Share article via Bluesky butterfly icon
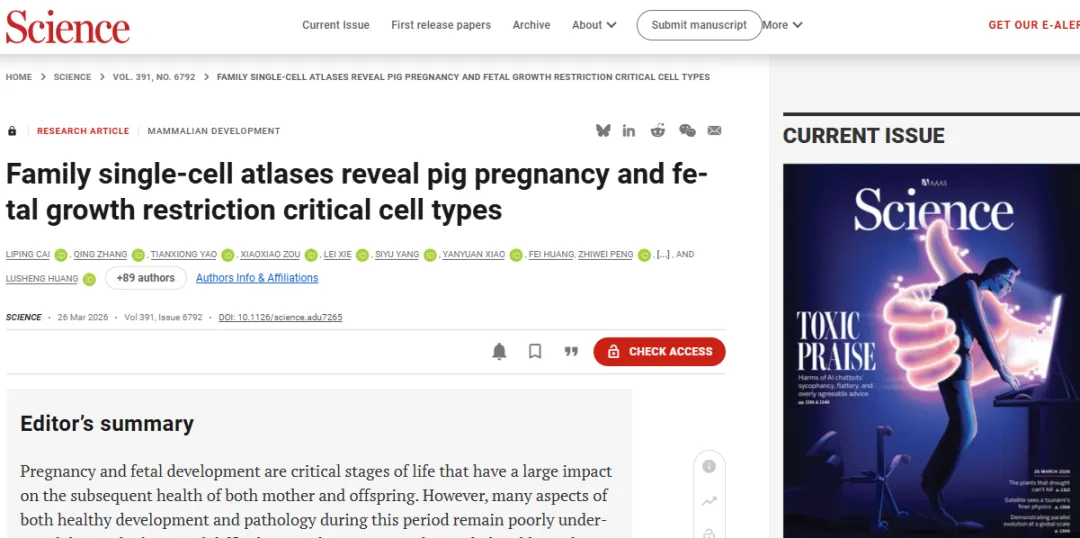 603,131
